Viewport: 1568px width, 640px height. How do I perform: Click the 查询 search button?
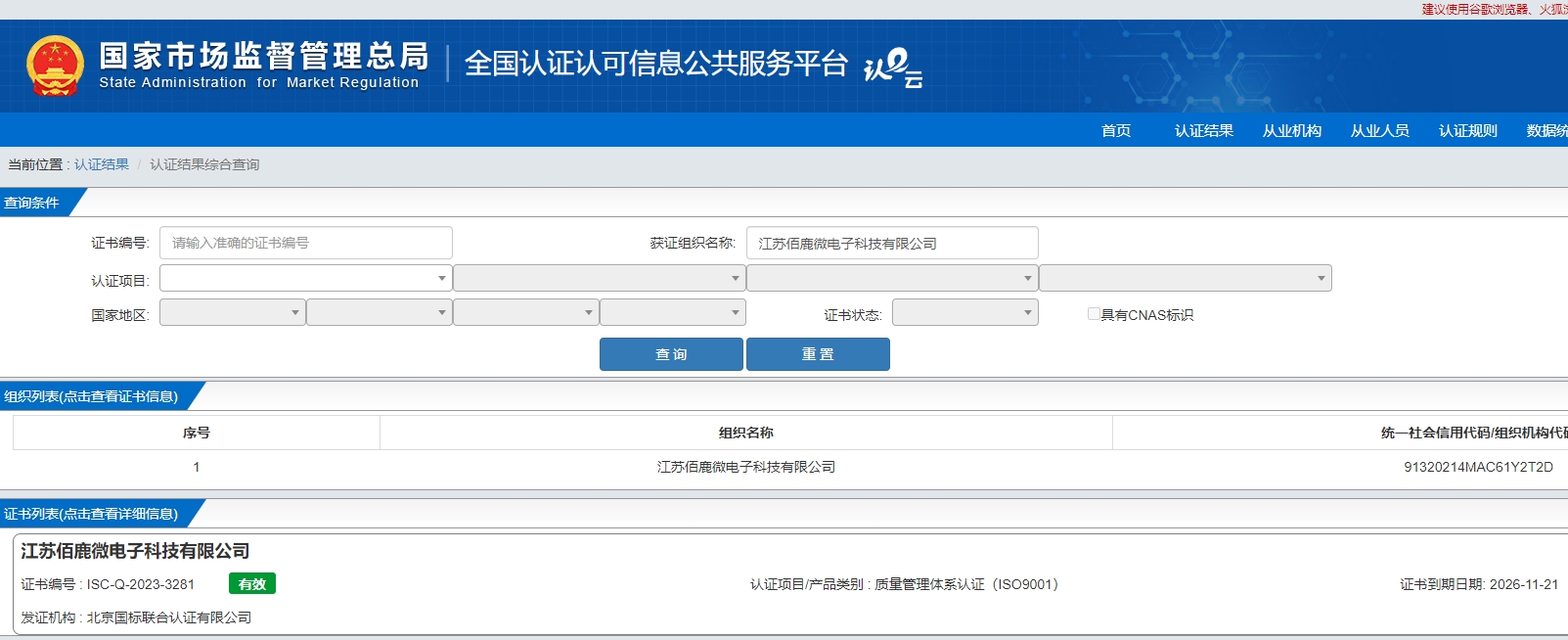click(671, 354)
